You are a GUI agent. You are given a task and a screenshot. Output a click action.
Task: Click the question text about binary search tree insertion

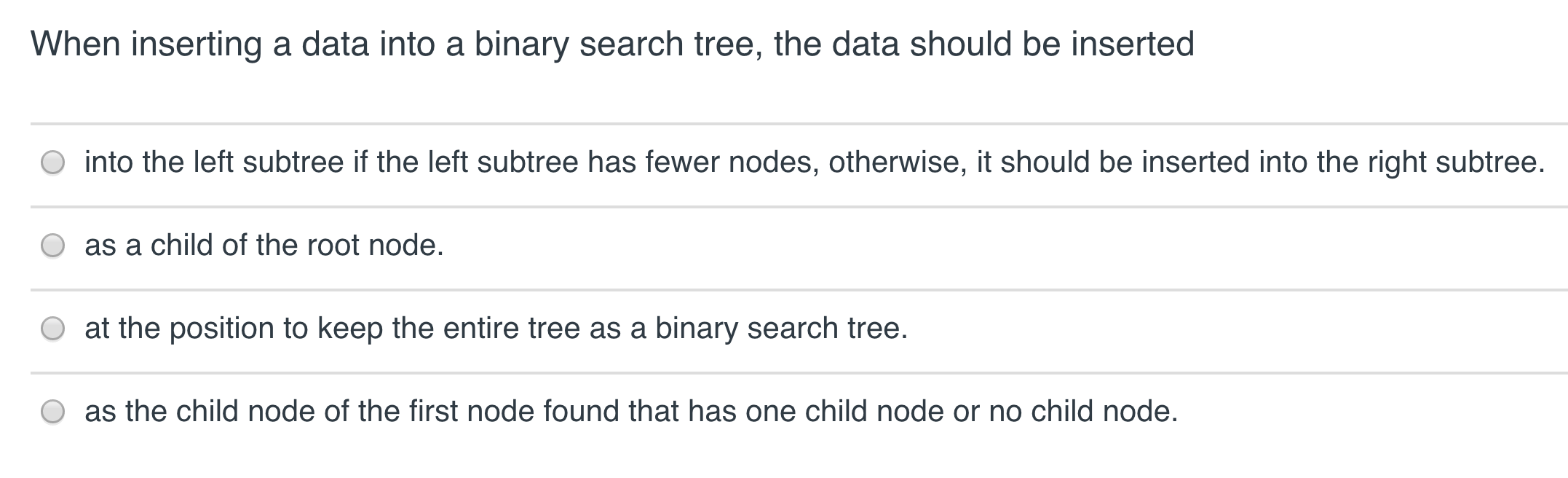pyautogui.click(x=611, y=44)
